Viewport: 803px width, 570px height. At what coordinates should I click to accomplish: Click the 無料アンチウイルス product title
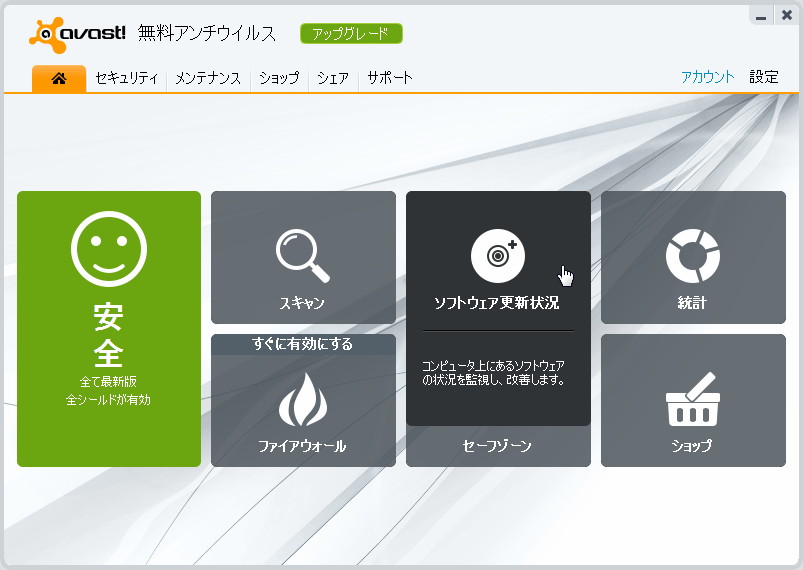pyautogui.click(x=207, y=34)
